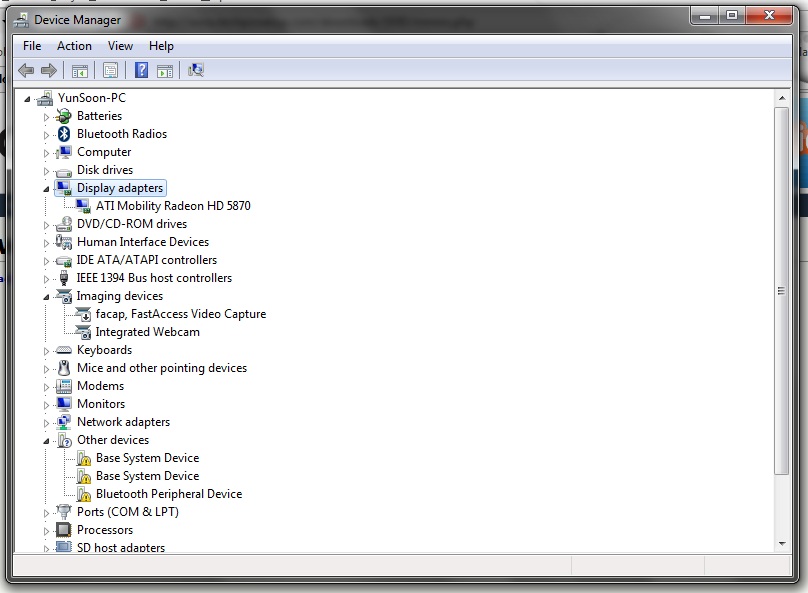
Task: Select the Other devices label
Action: coord(113,440)
